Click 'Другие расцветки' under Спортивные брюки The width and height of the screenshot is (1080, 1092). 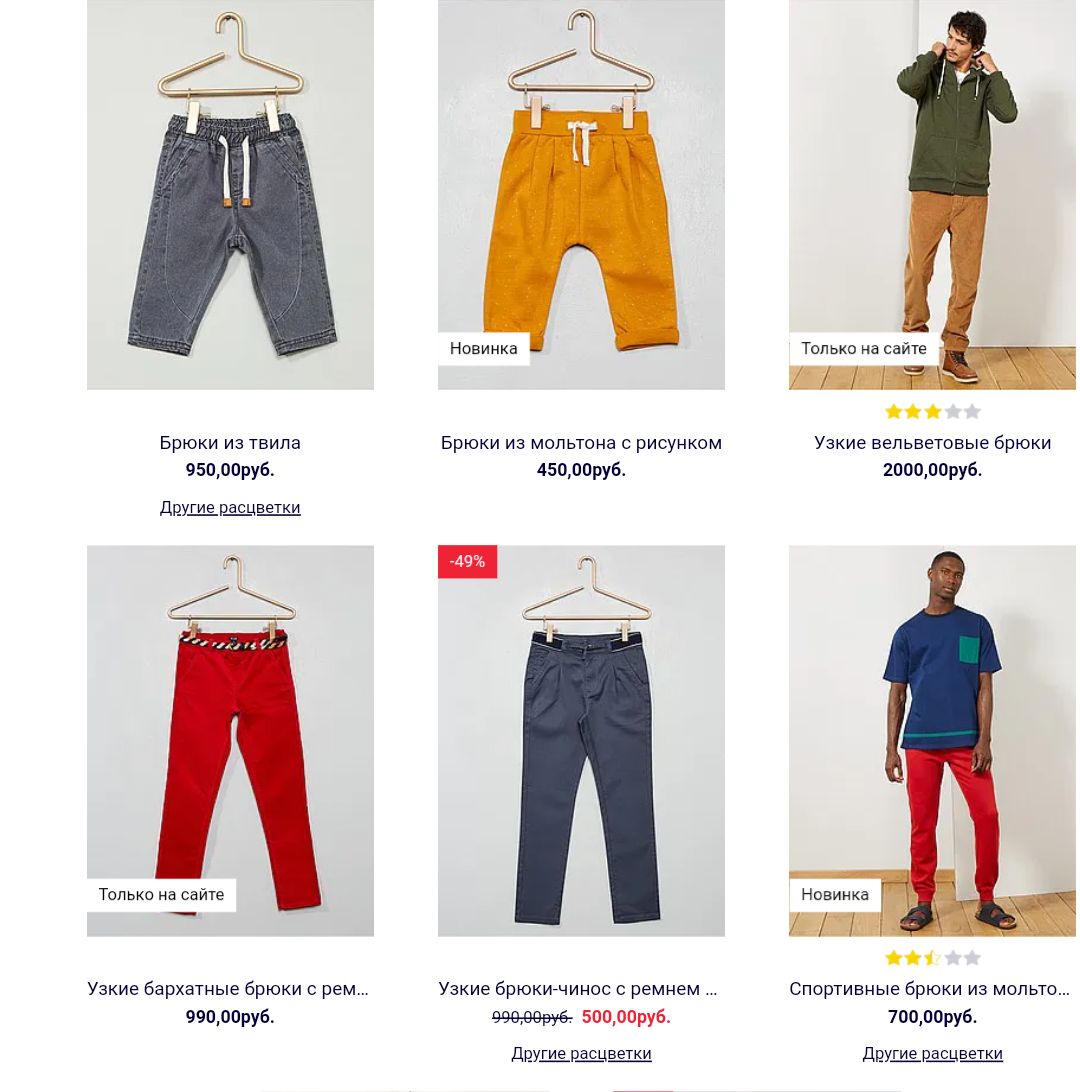pos(932,1054)
